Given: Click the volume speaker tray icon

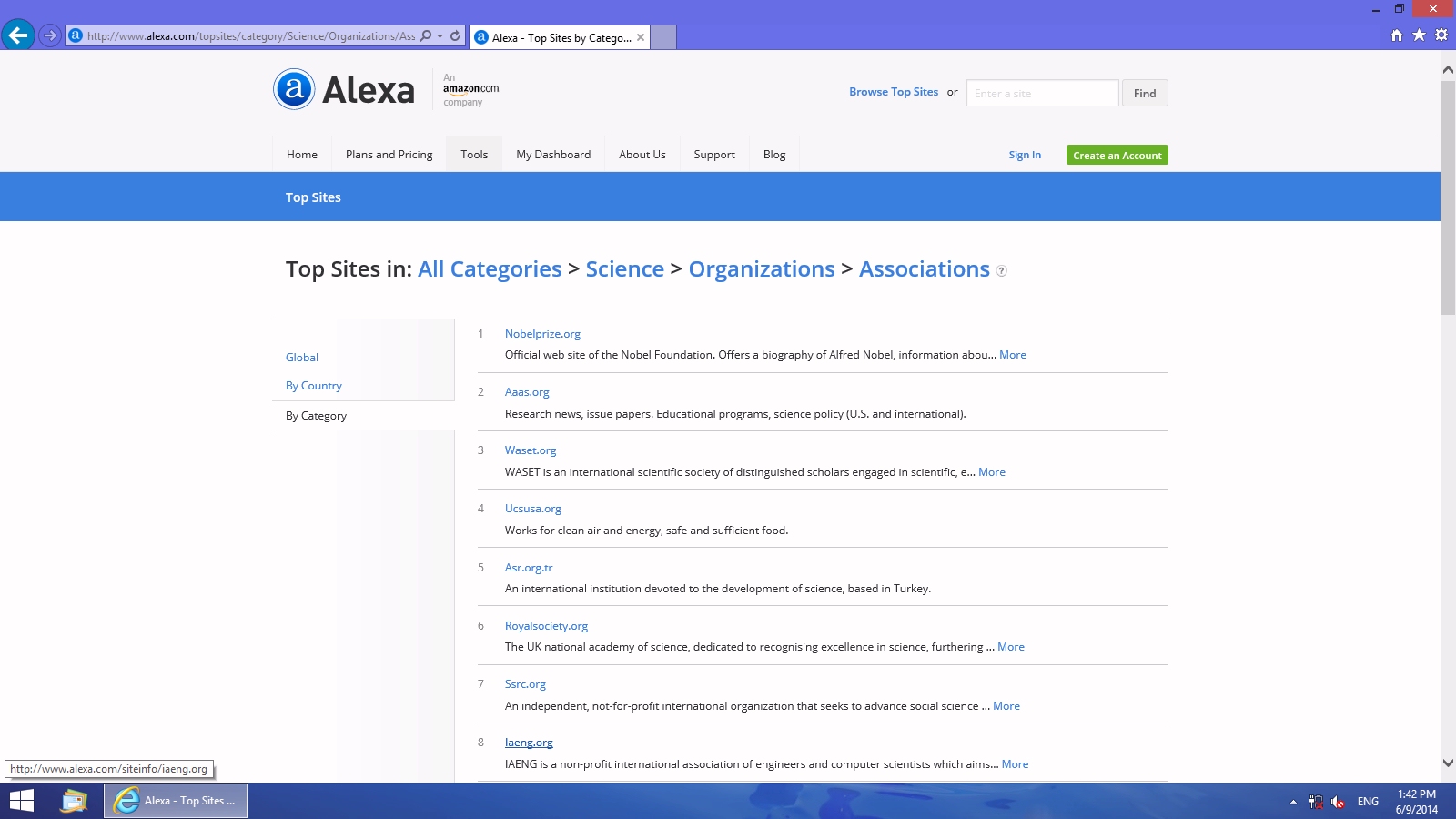Looking at the screenshot, I should click(x=1338, y=802).
